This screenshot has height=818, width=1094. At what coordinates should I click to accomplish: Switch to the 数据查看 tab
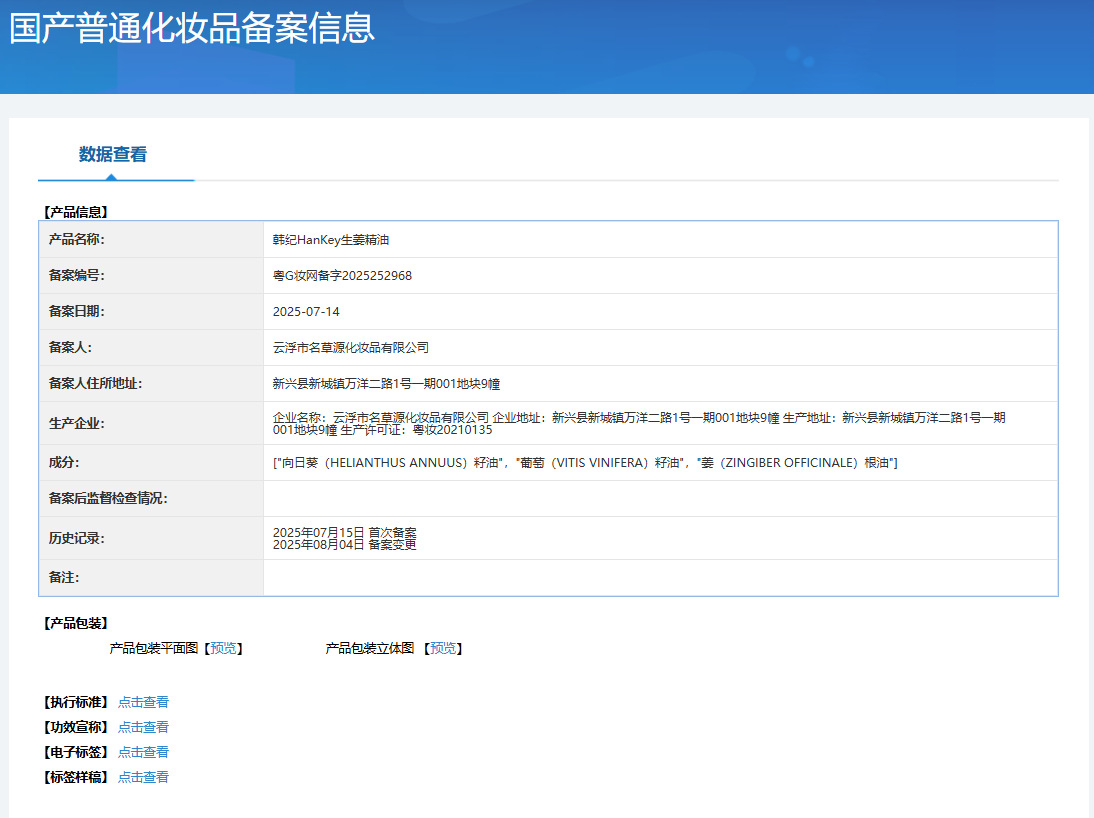tap(112, 154)
